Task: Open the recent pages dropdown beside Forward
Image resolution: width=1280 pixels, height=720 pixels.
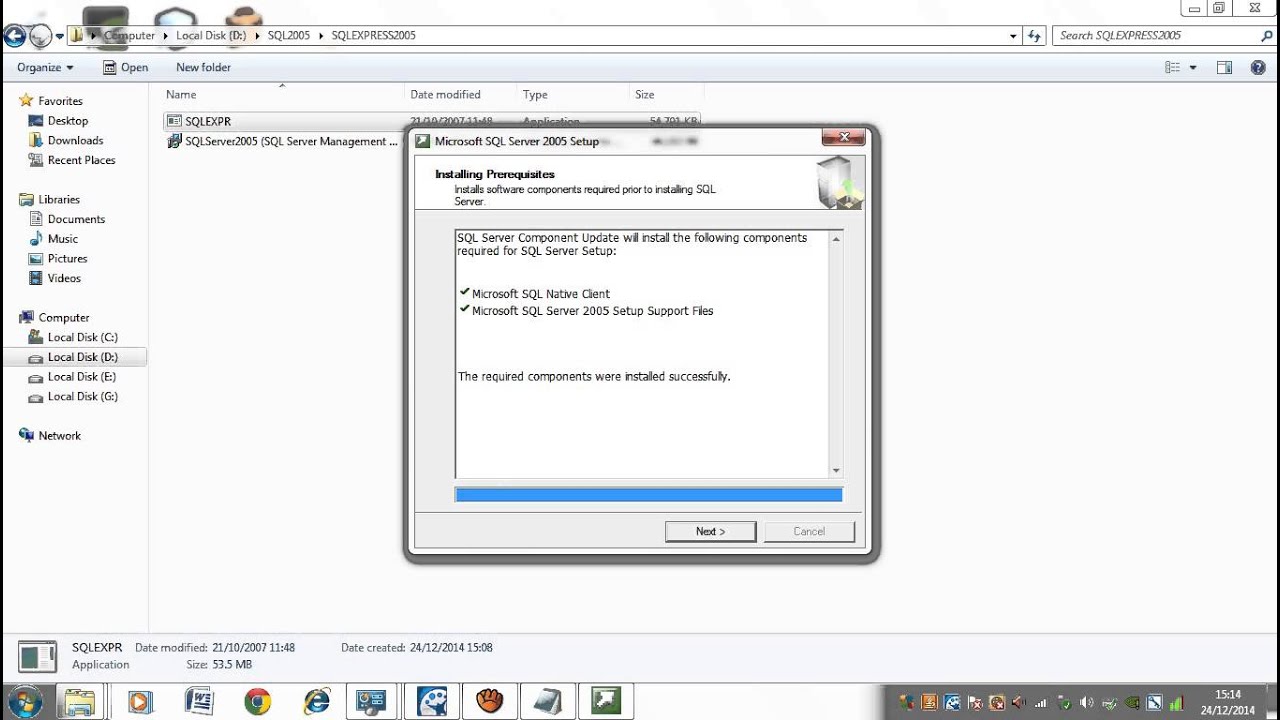Action: (x=60, y=36)
